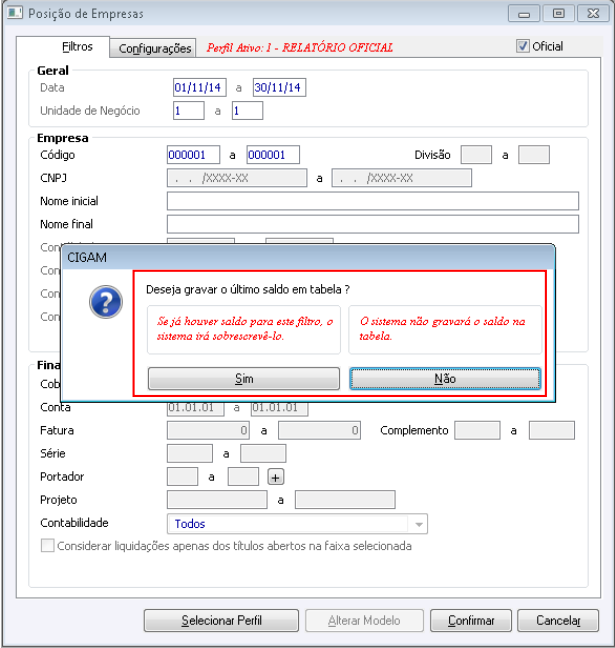
Task: Click the Alterar Modelo button
Action: point(364,620)
